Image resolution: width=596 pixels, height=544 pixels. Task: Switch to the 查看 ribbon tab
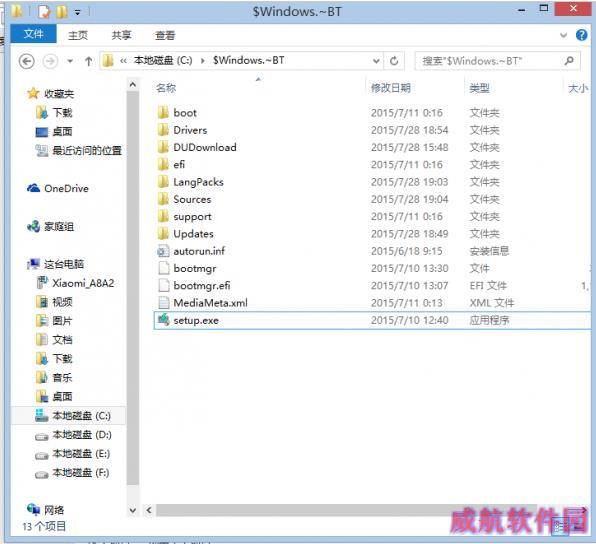tap(165, 35)
